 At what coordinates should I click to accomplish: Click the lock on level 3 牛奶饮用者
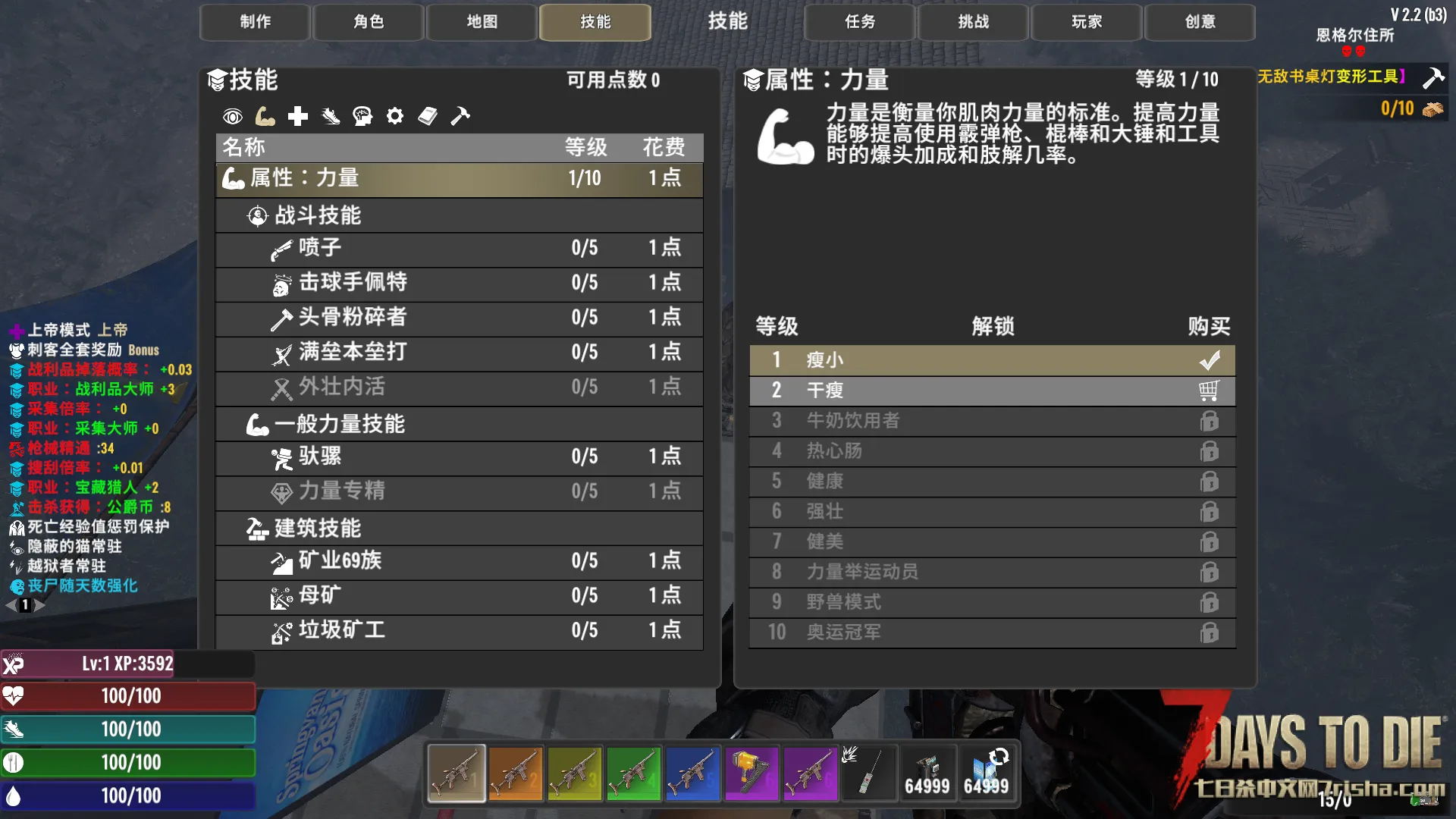(x=1209, y=421)
